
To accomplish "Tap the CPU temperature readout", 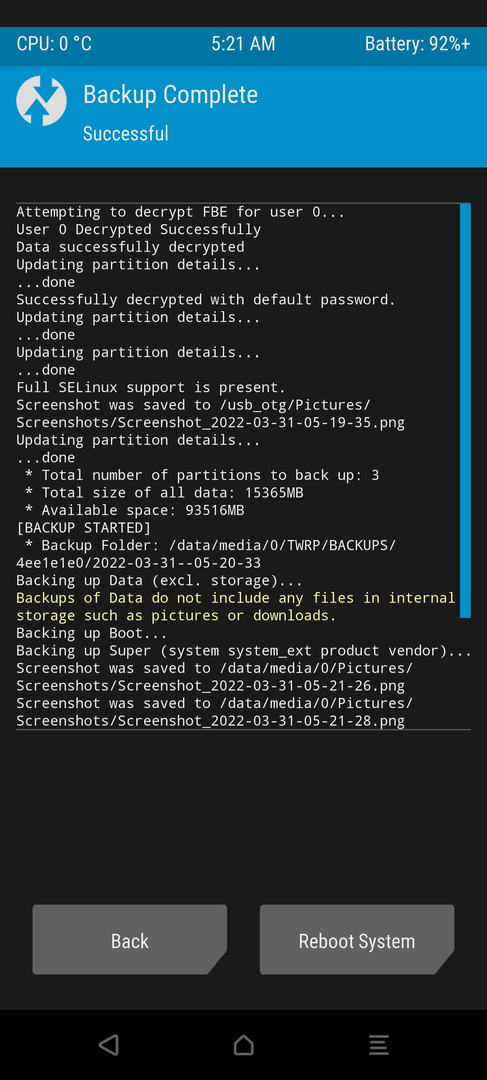I will (x=54, y=43).
